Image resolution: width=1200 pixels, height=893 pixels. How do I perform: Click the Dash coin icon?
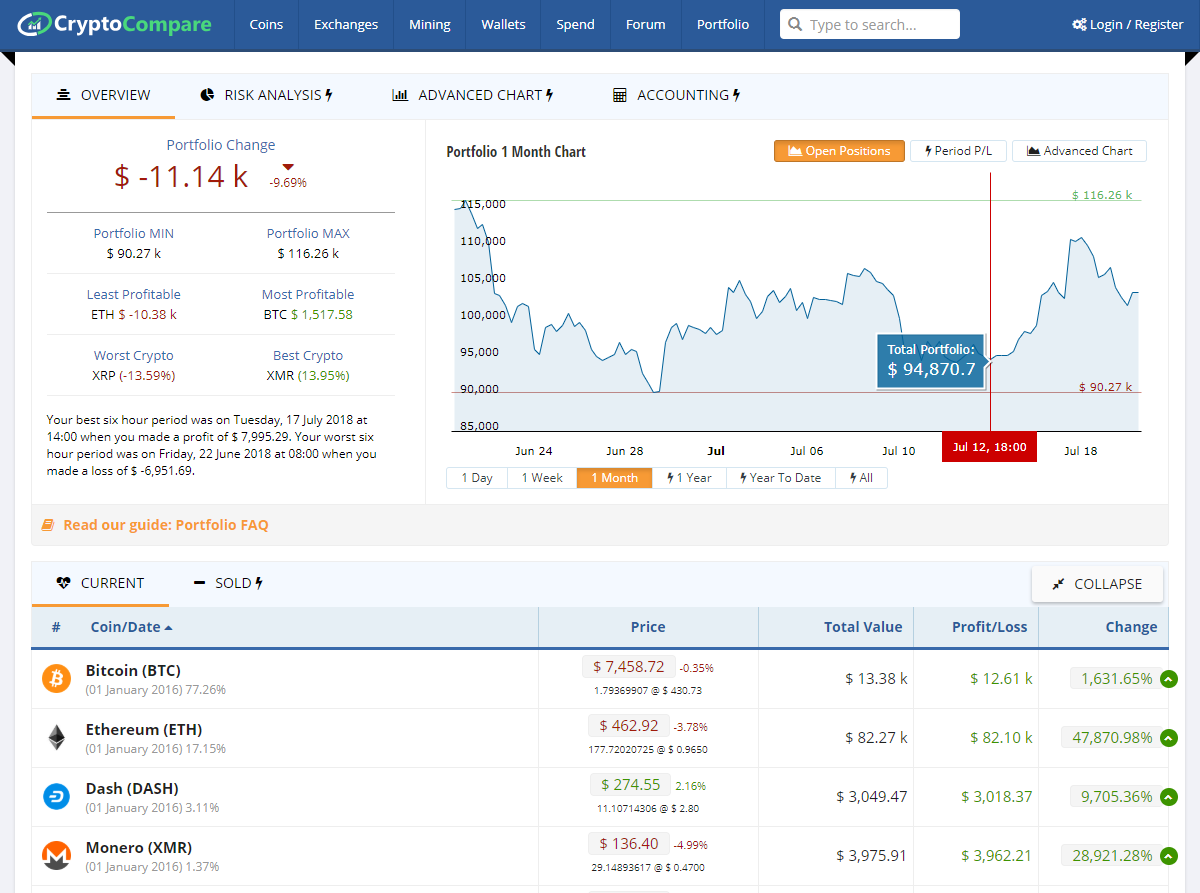(x=56, y=796)
